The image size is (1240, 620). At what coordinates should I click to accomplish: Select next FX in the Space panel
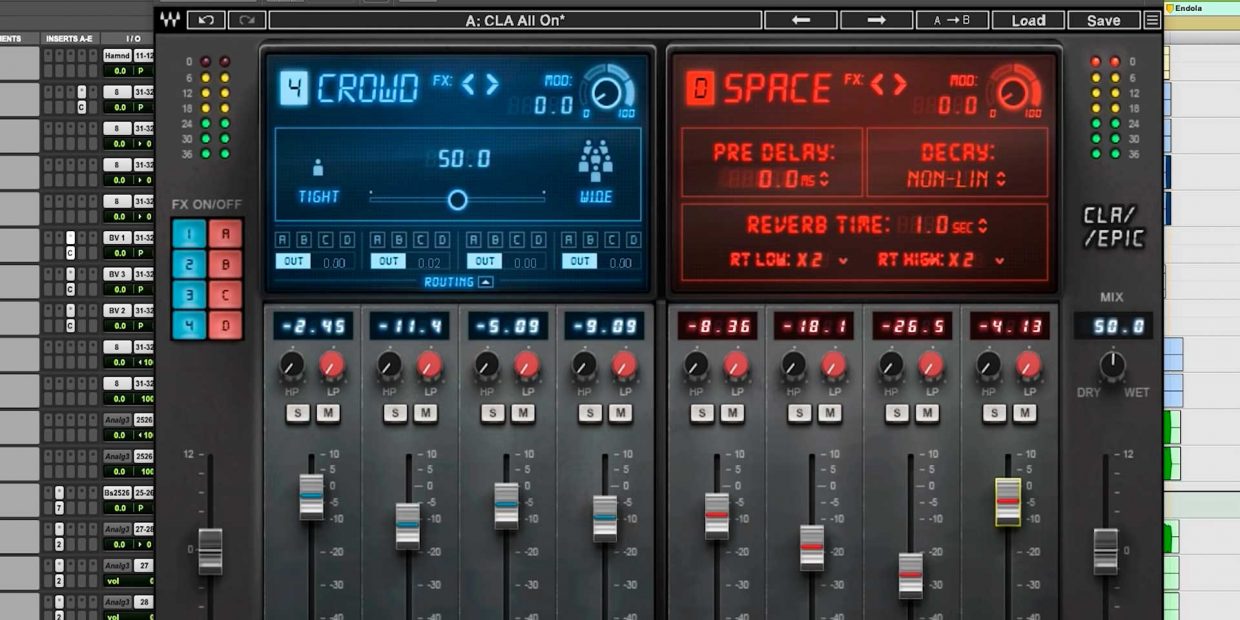(x=900, y=85)
